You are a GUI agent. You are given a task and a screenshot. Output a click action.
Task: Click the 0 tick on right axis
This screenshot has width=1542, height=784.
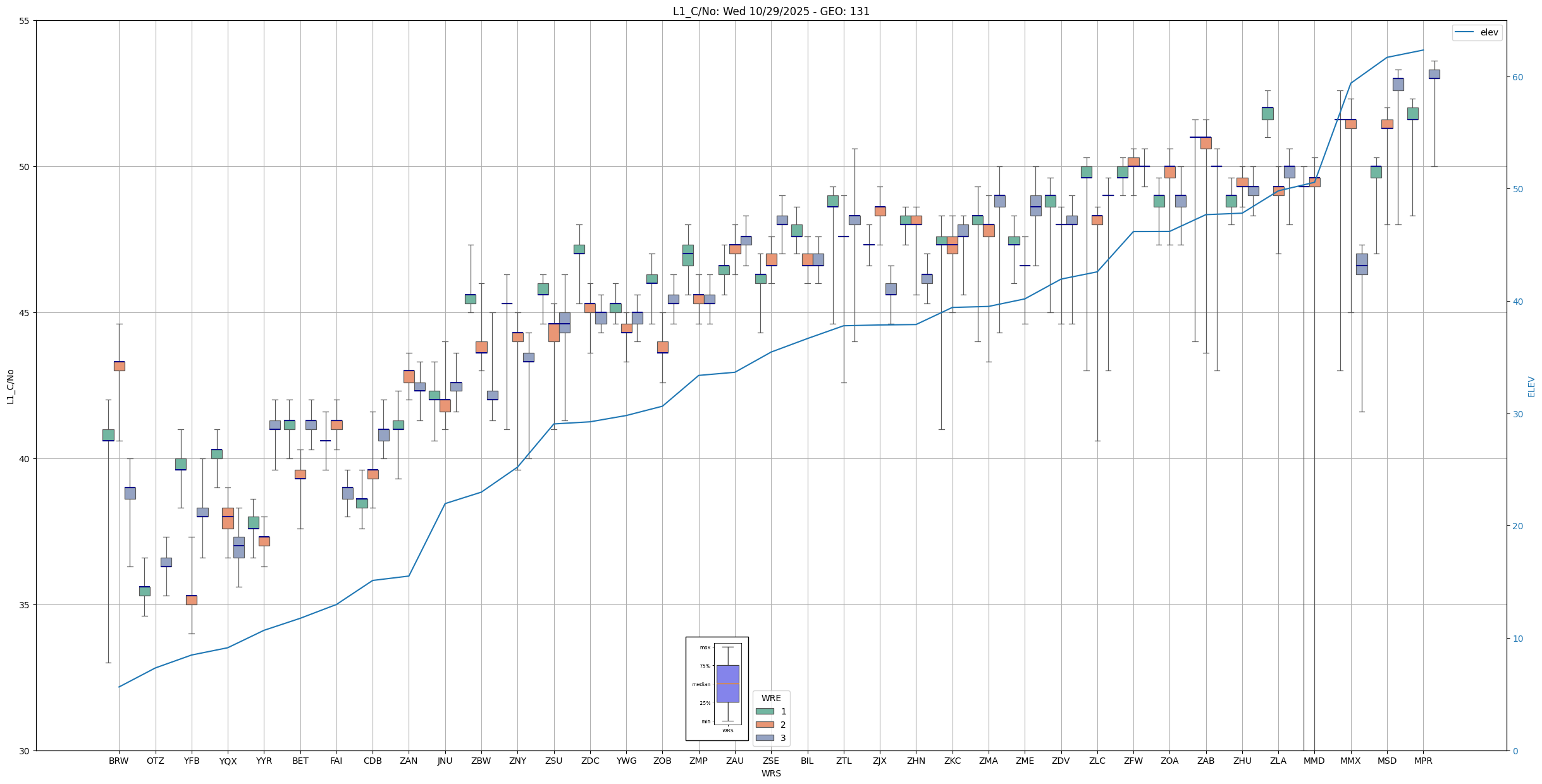coord(1515,750)
